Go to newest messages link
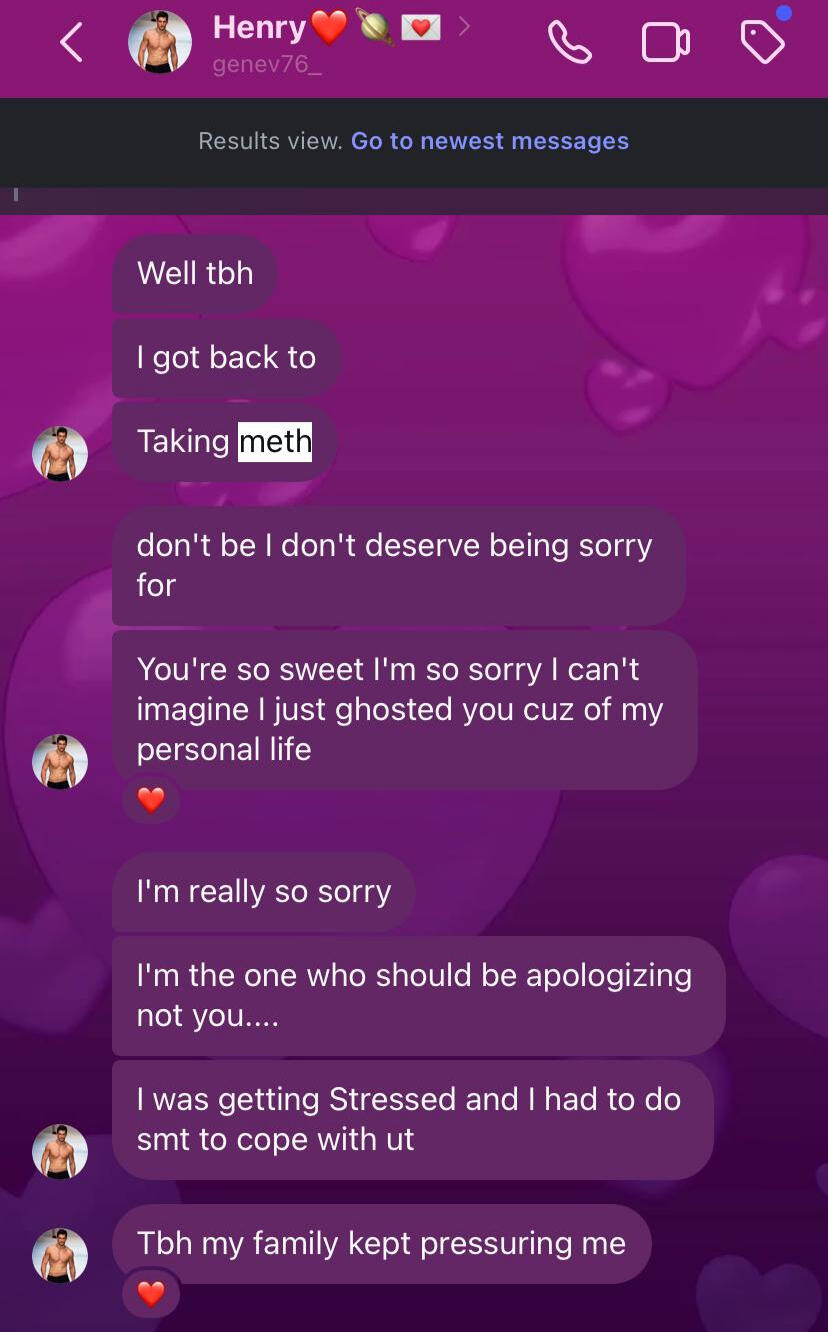The height and width of the screenshot is (1332, 828). coord(490,141)
